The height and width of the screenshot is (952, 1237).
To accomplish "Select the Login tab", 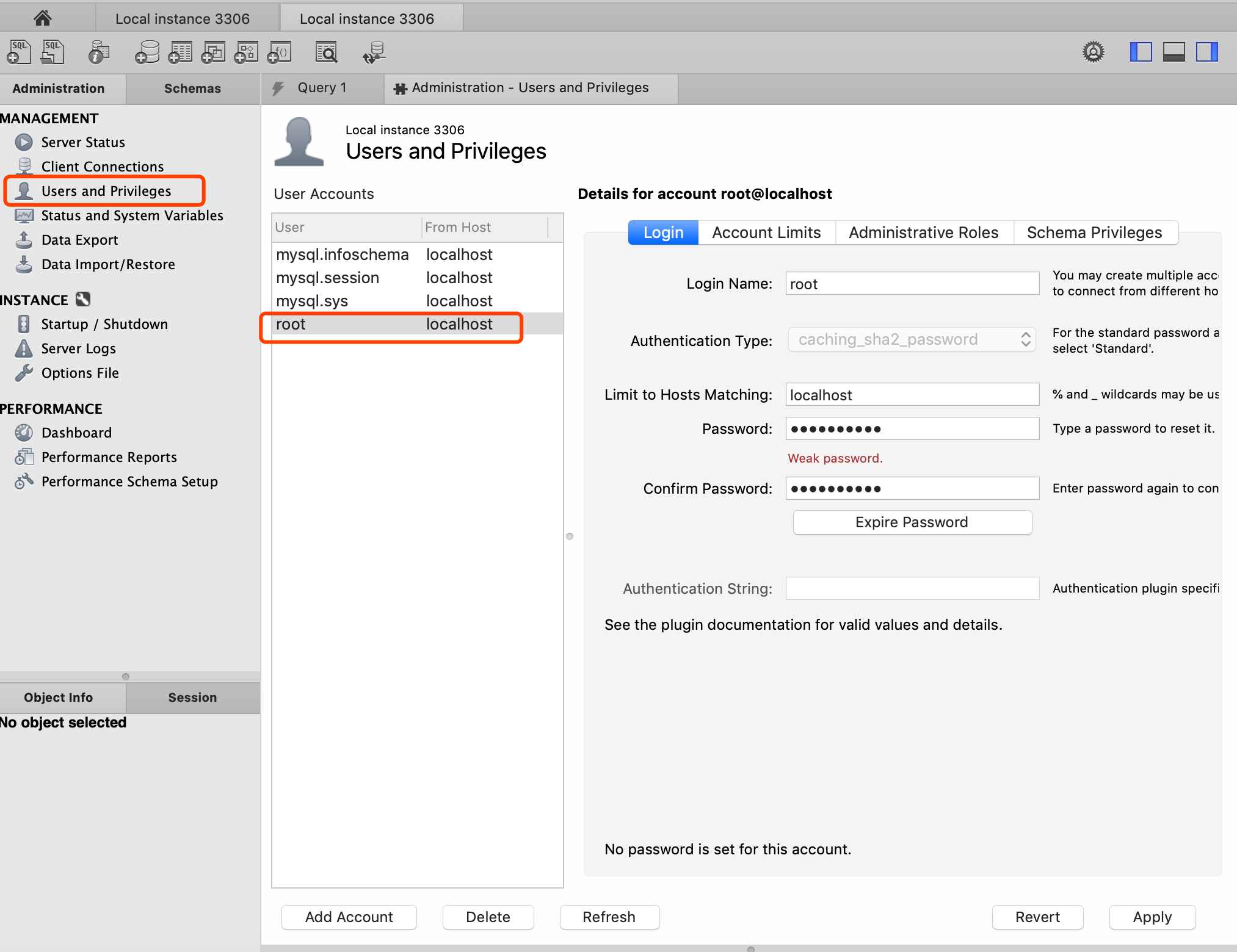I will (x=663, y=233).
